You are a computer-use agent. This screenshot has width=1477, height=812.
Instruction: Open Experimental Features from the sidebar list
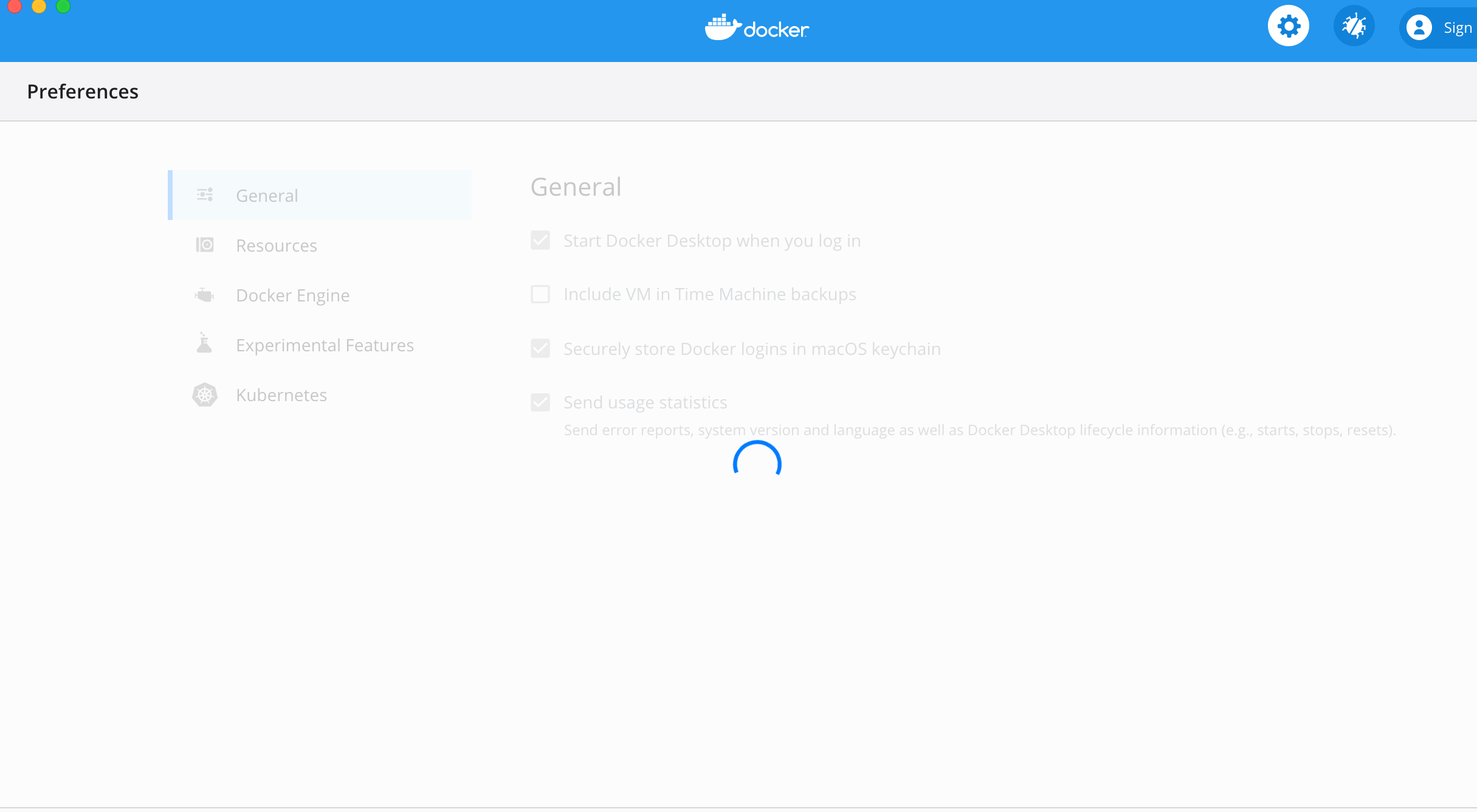click(325, 344)
